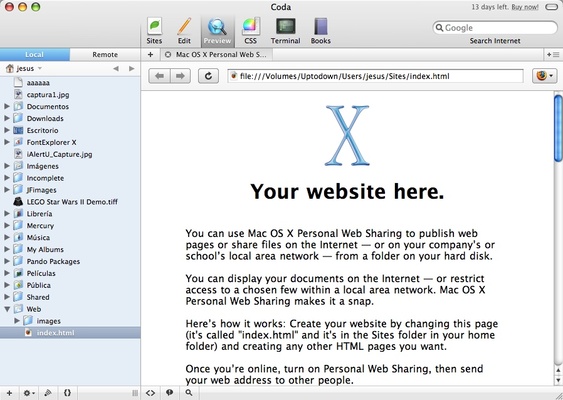
Task: Click the toolbar toggle pill button
Action: click(551, 7)
